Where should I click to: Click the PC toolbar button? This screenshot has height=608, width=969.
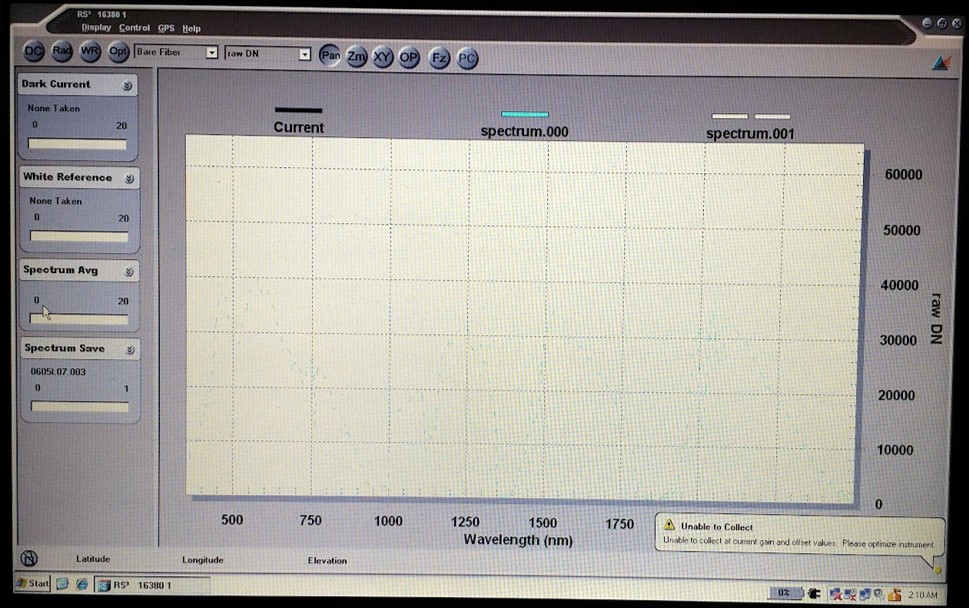[x=467, y=59]
